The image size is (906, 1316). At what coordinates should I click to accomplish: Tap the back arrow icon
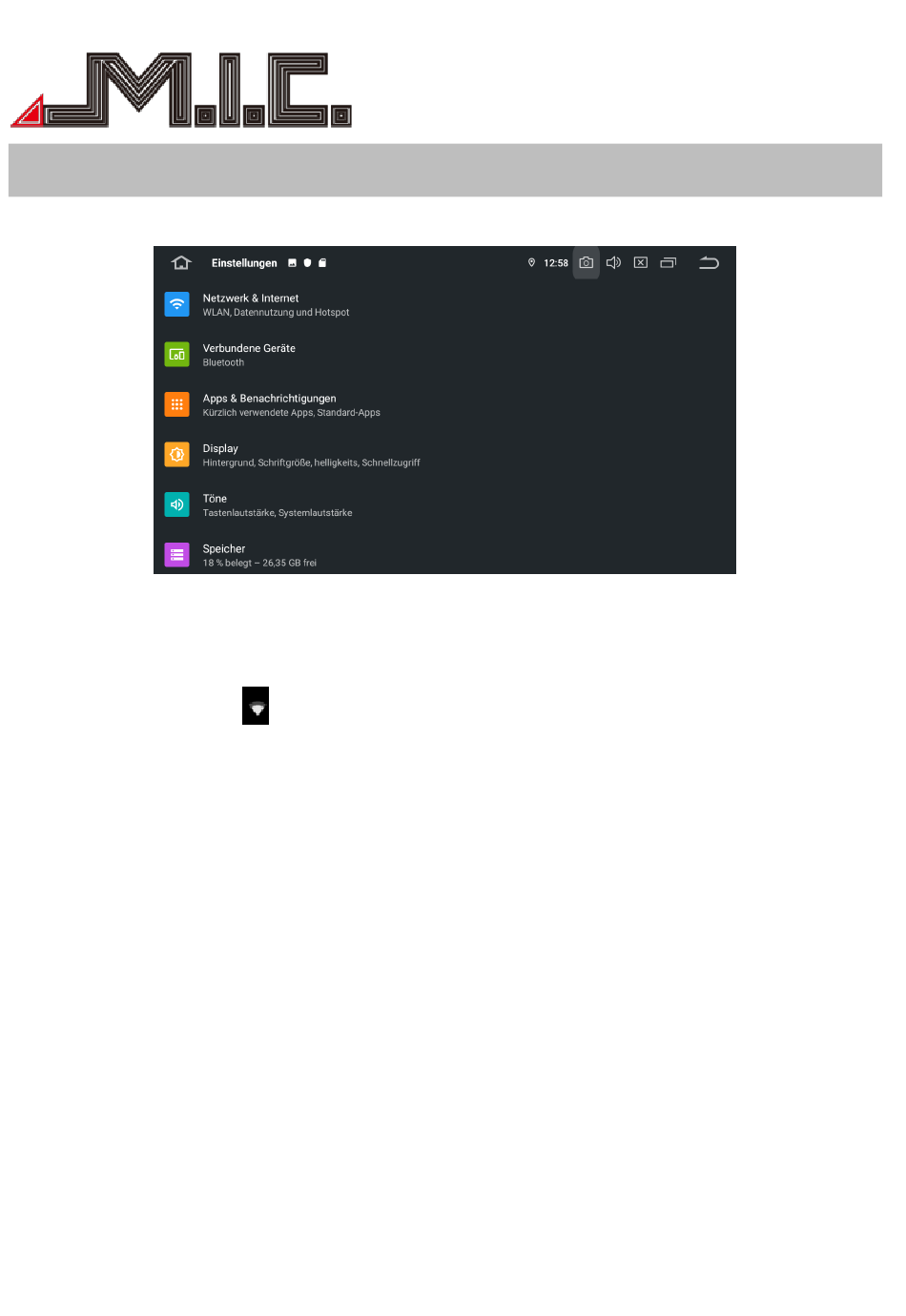coord(709,263)
